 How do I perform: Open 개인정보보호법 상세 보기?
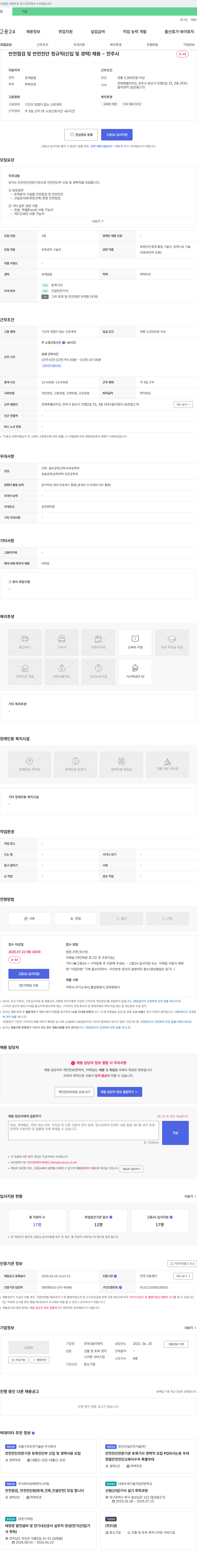74,1092
